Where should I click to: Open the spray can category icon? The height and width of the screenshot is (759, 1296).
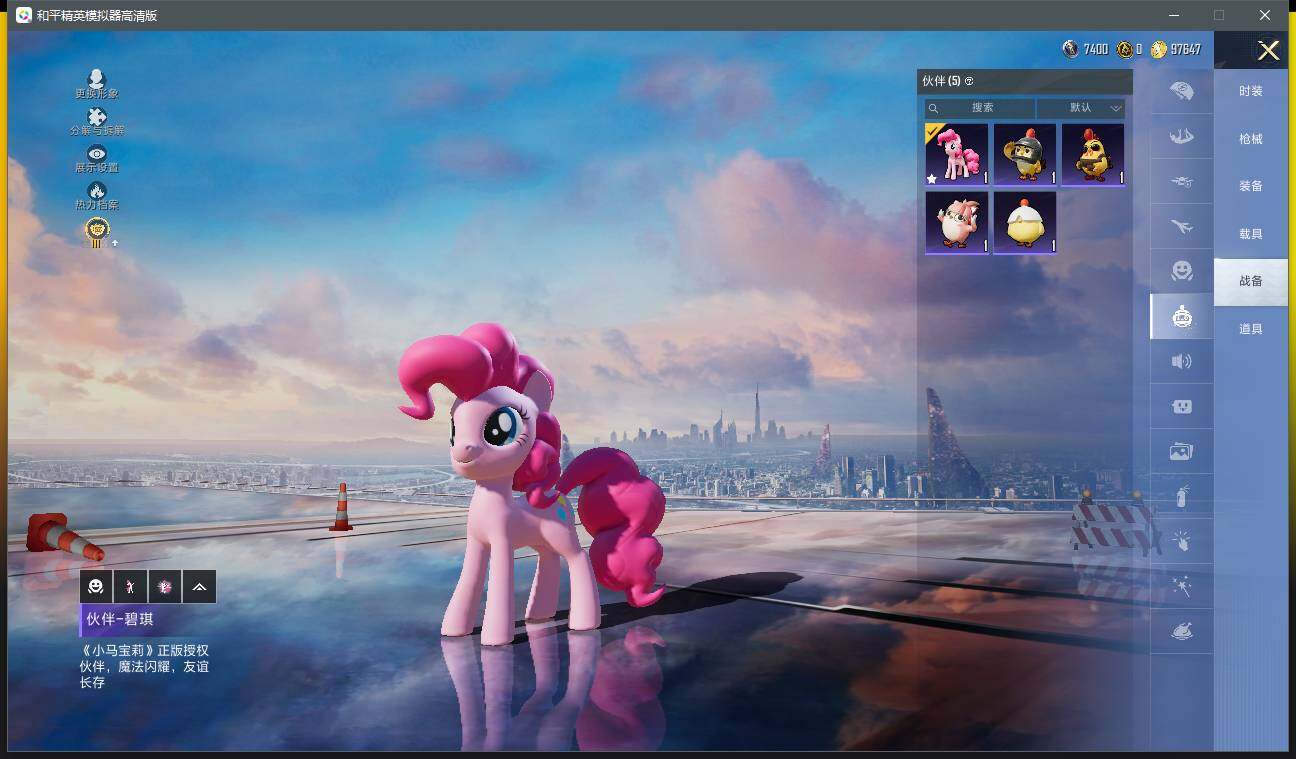point(1182,496)
